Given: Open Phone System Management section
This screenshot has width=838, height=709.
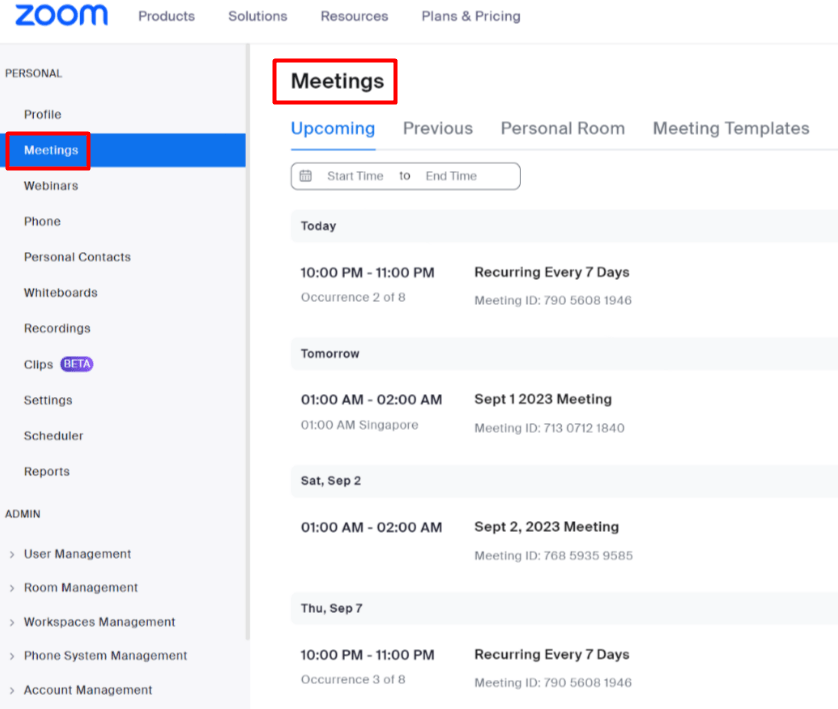Looking at the screenshot, I should (105, 656).
